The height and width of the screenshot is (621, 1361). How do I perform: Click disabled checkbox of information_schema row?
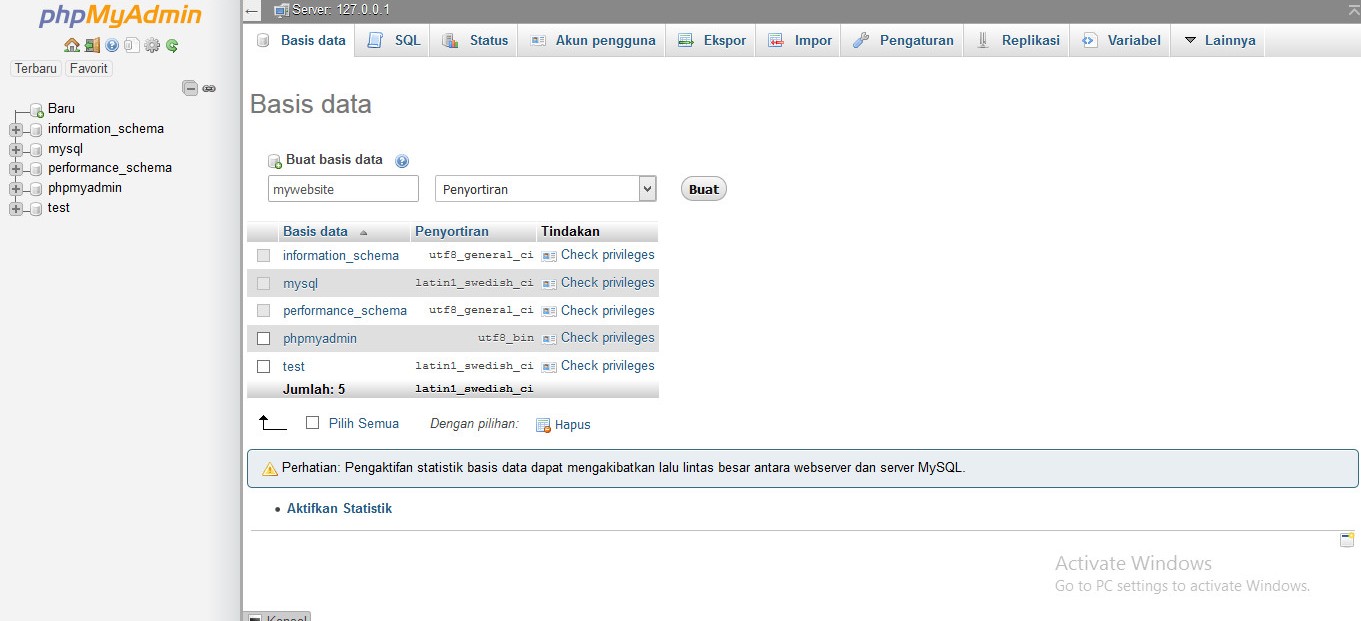tap(264, 256)
